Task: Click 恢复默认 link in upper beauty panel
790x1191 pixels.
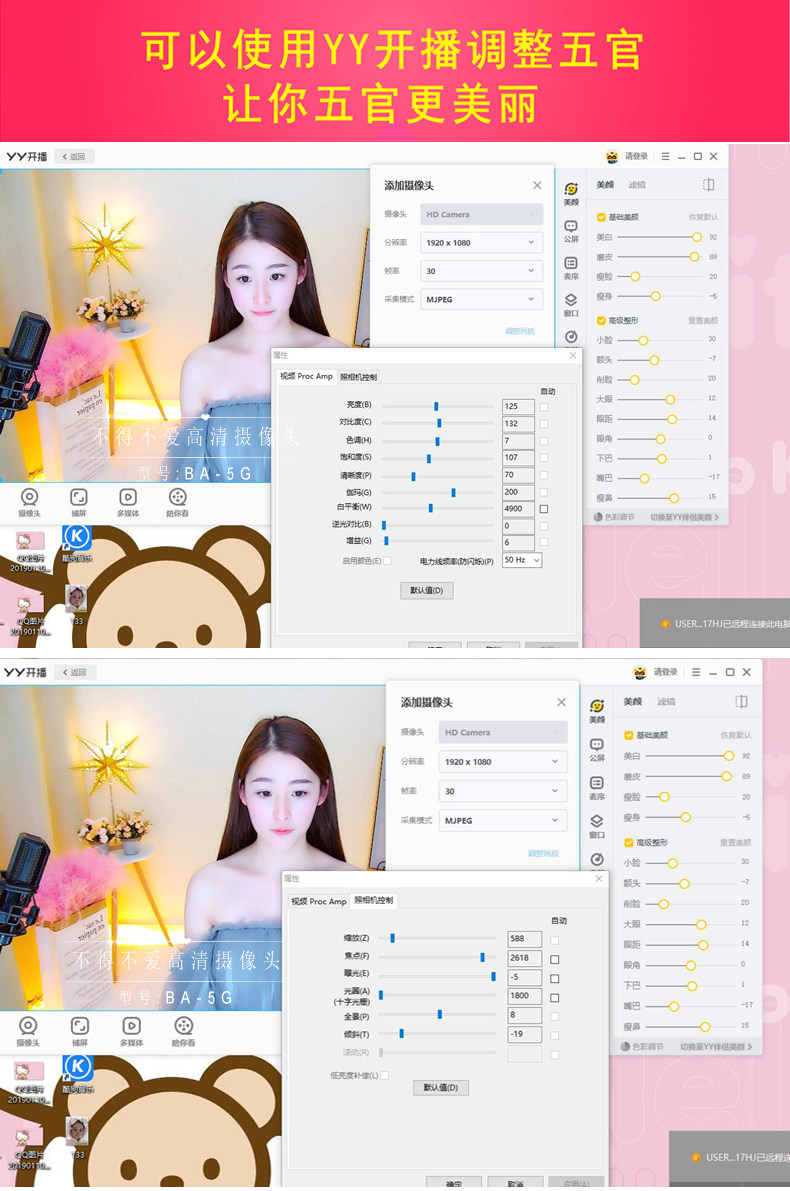Action: 703,217
